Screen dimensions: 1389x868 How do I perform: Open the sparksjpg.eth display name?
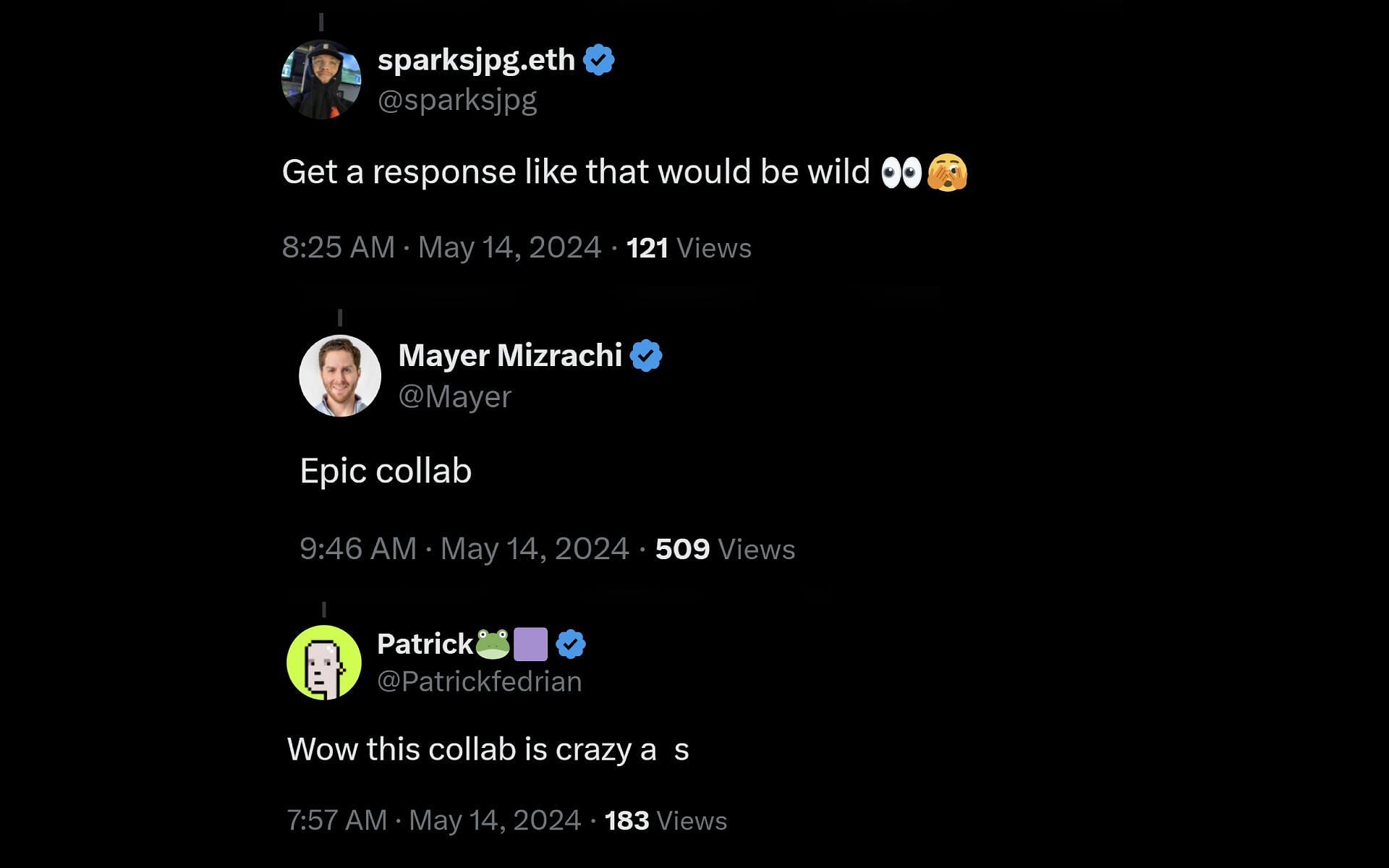476,59
